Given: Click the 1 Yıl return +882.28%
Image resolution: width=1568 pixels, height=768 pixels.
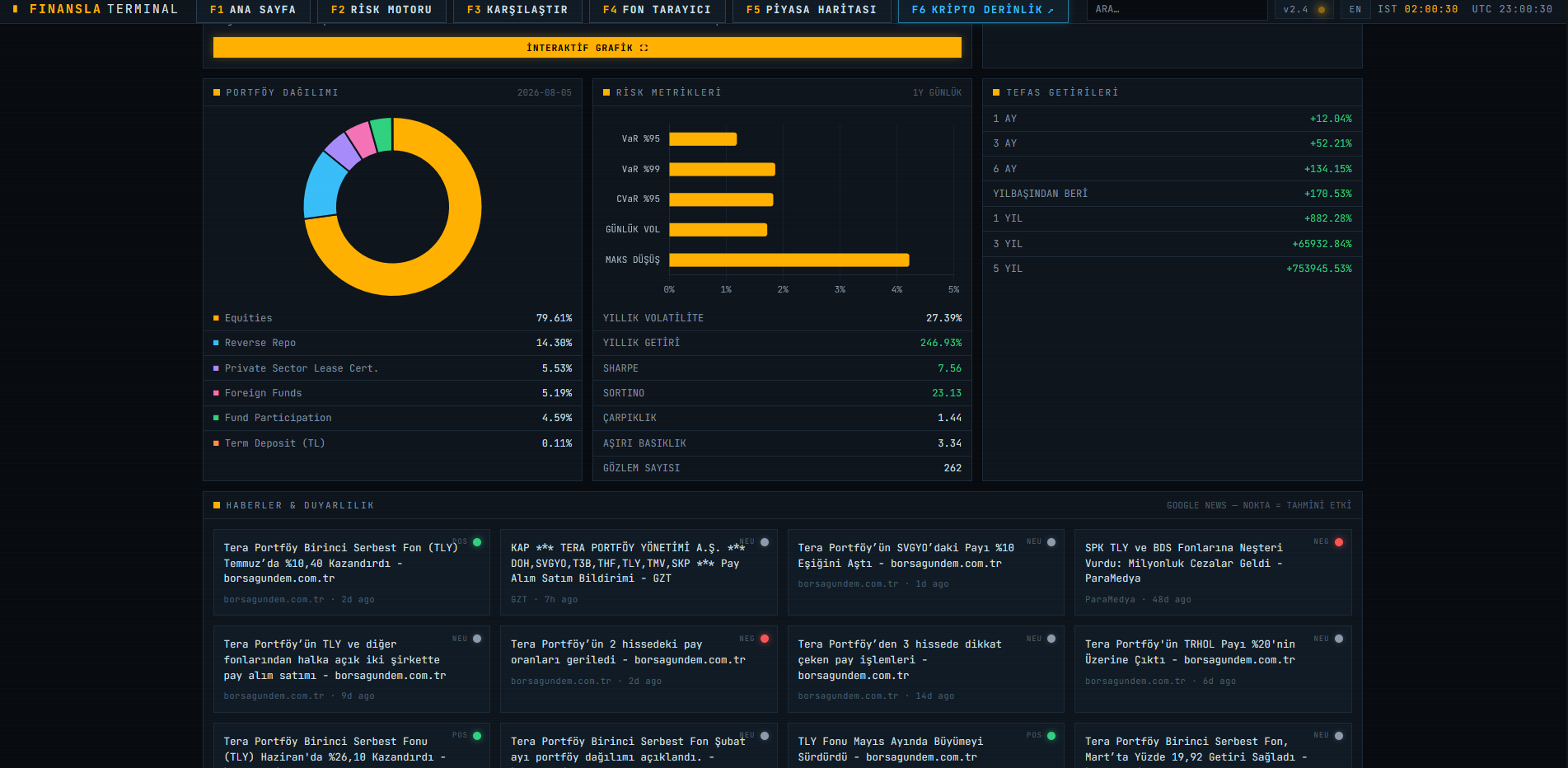Looking at the screenshot, I should point(1328,218).
